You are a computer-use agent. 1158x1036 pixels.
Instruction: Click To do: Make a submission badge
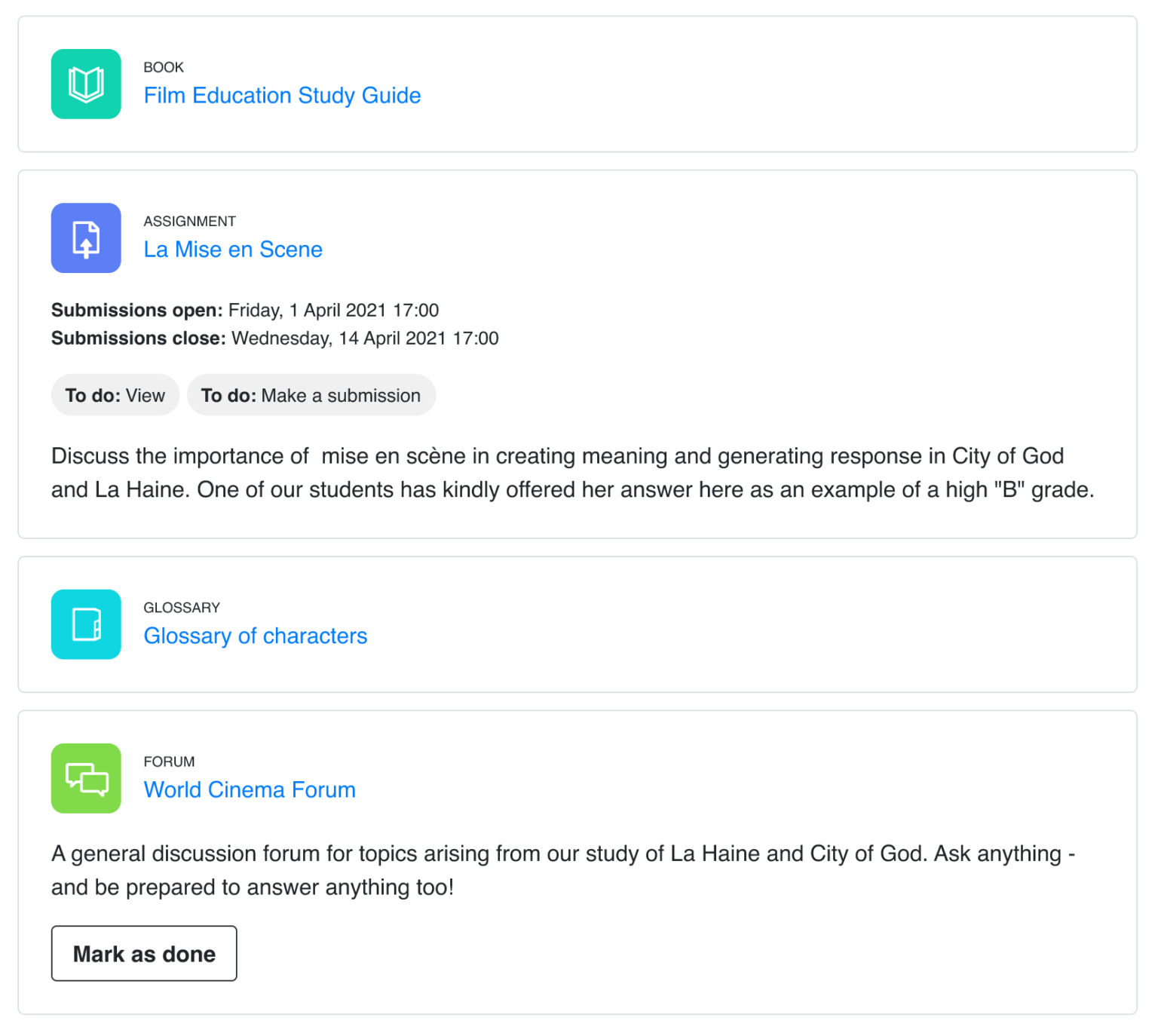pos(311,395)
